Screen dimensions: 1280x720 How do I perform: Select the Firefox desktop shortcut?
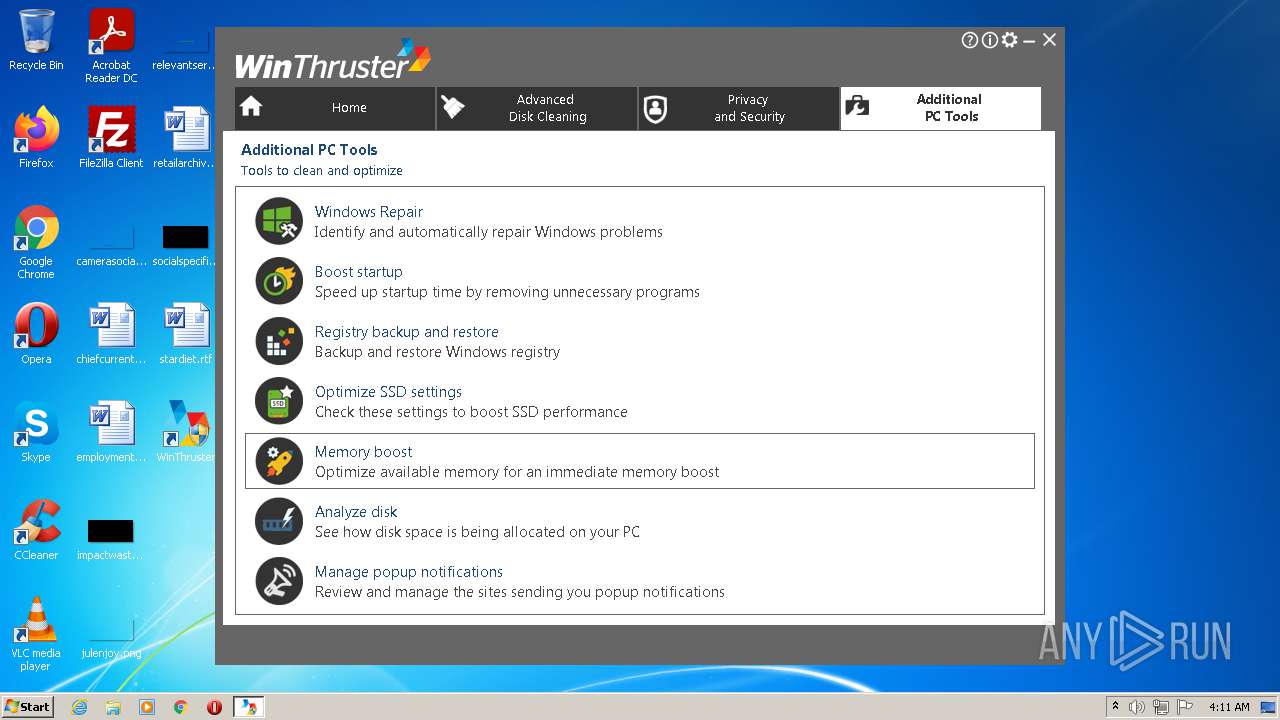click(x=36, y=138)
